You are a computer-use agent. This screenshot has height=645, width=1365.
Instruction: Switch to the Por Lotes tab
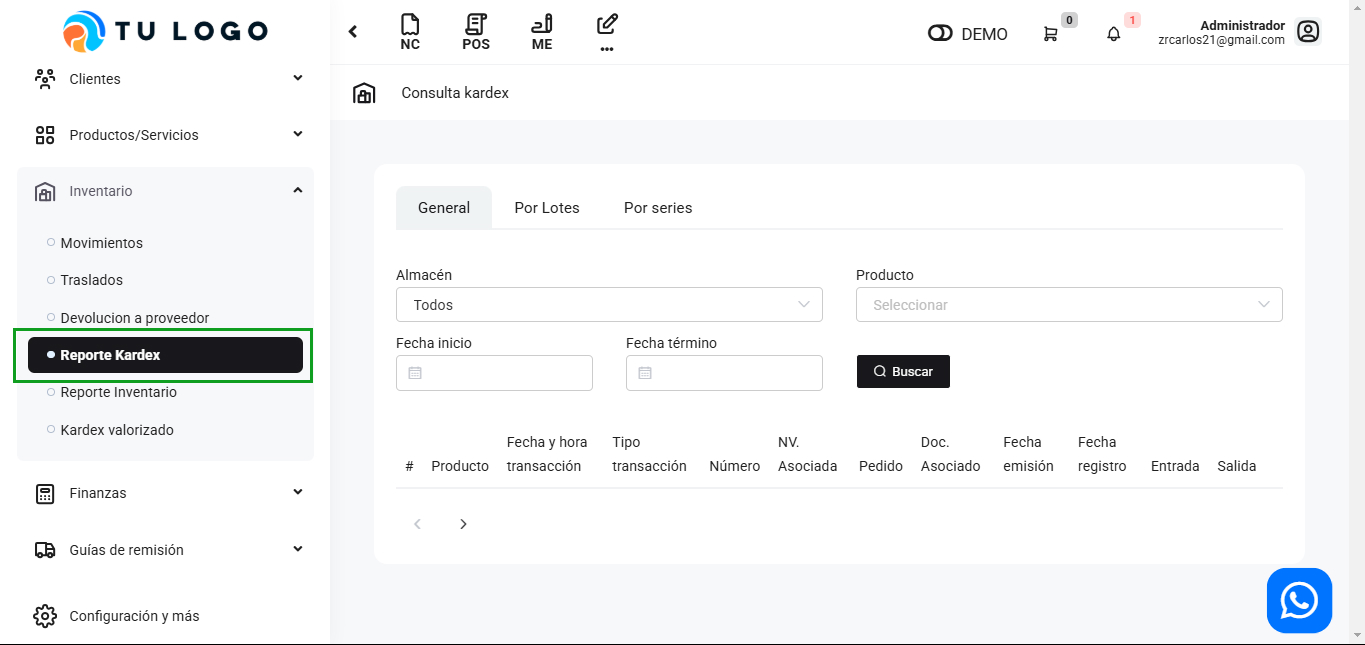pos(547,208)
